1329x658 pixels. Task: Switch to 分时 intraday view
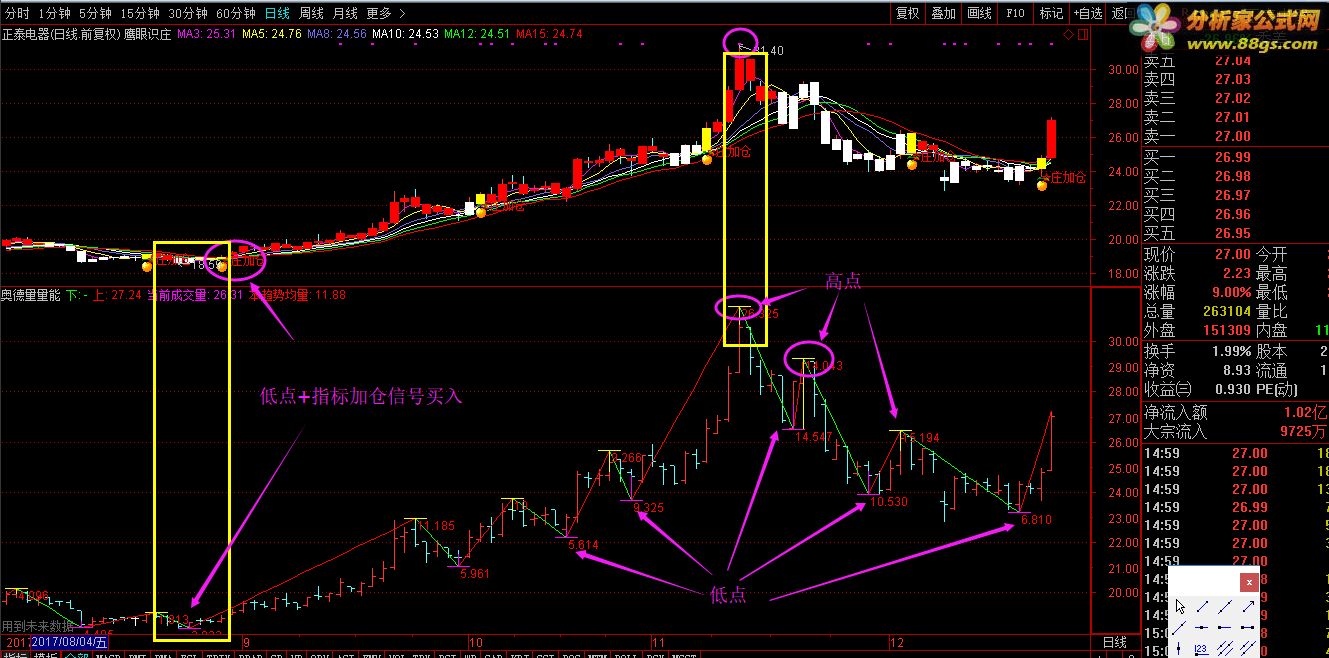17,13
